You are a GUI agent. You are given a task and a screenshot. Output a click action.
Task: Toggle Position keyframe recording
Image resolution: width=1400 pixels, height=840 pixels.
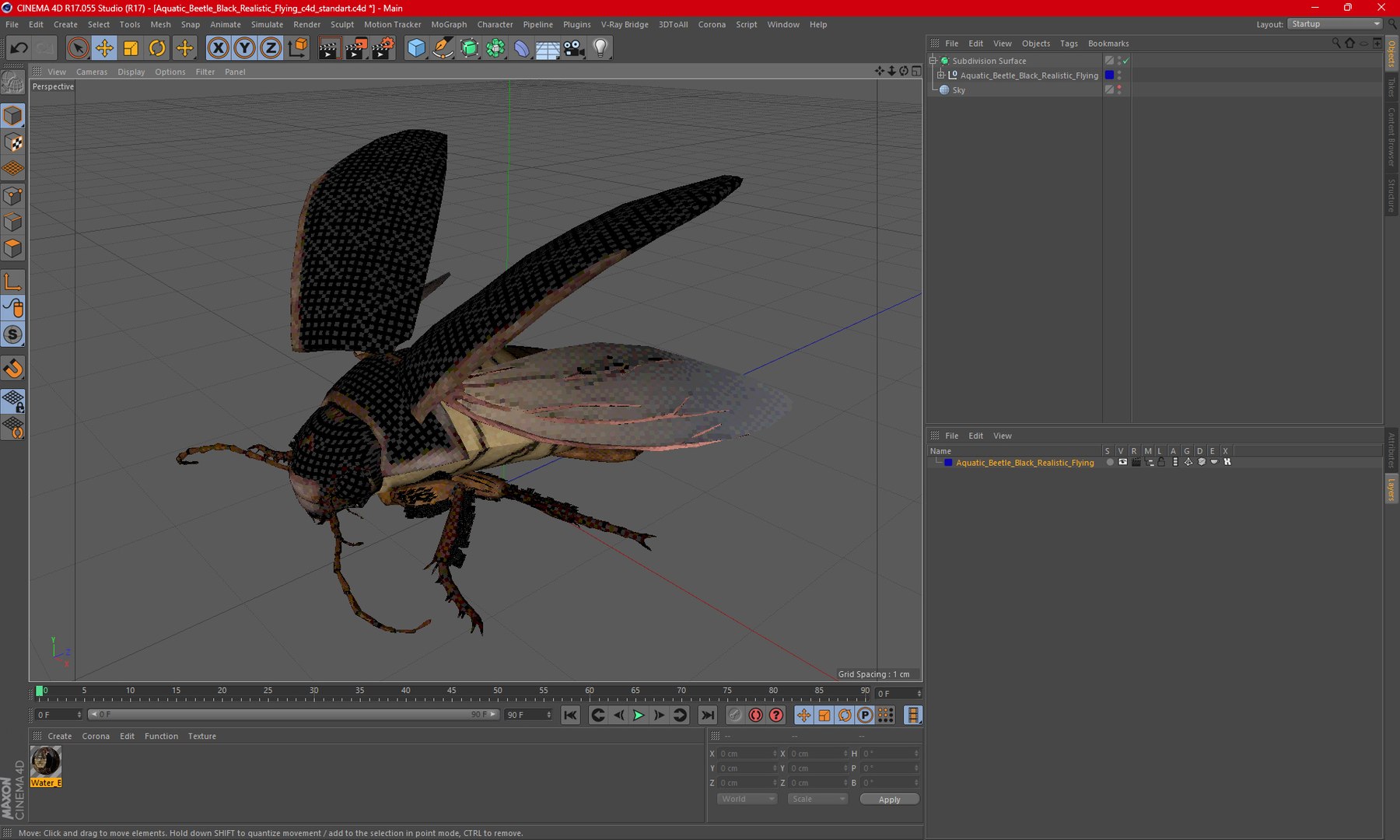coord(803,715)
